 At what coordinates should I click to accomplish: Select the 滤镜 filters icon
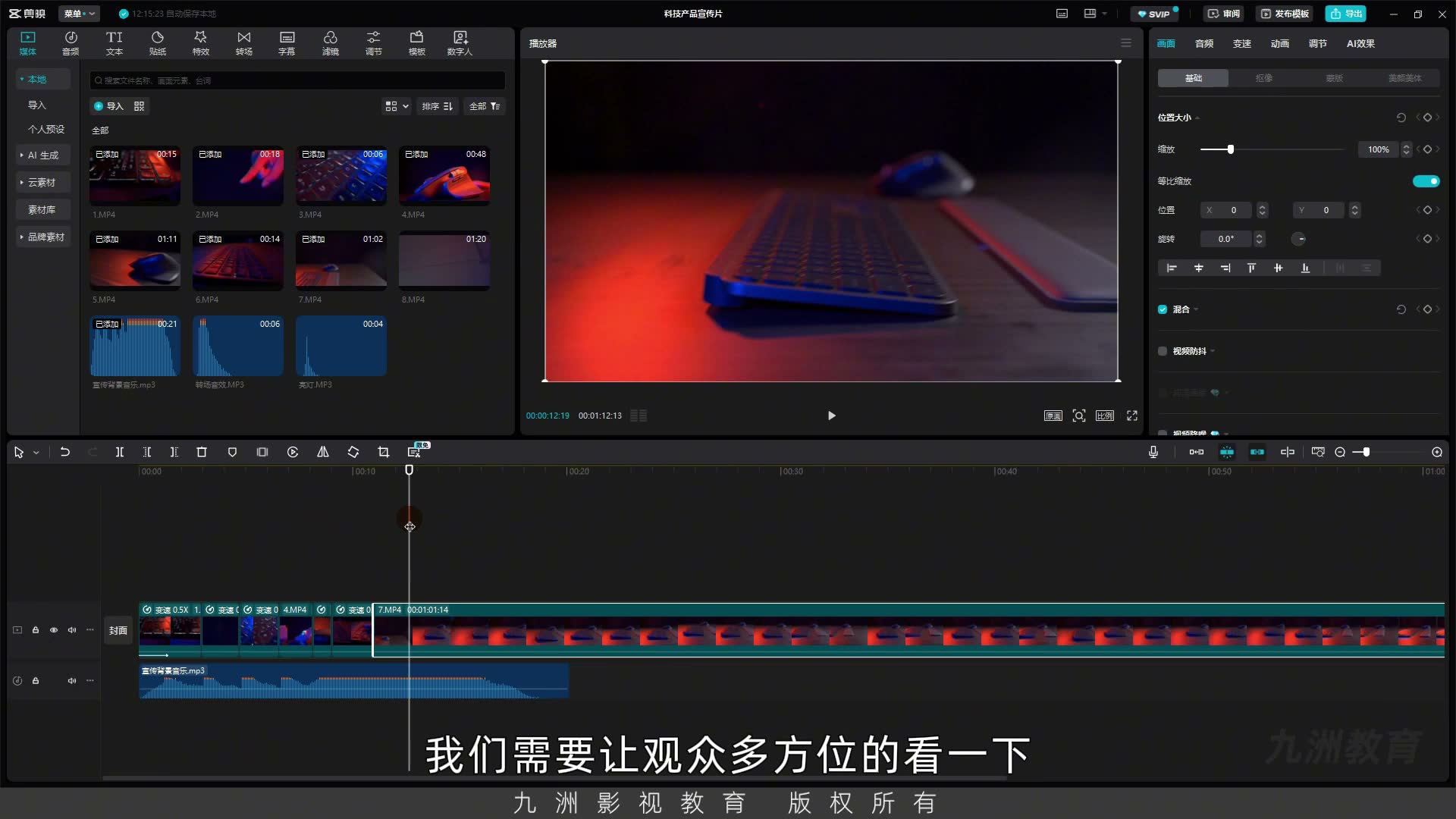point(331,43)
